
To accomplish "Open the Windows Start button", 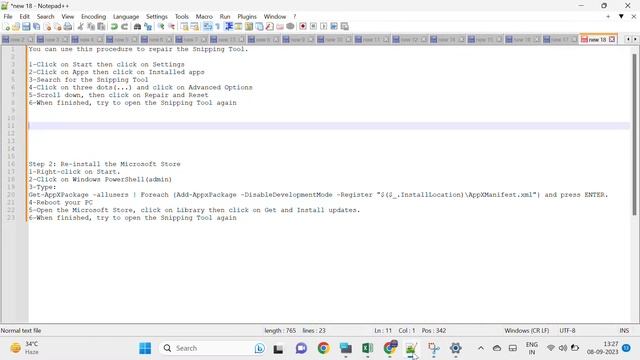I will pyautogui.click(x=145, y=348).
